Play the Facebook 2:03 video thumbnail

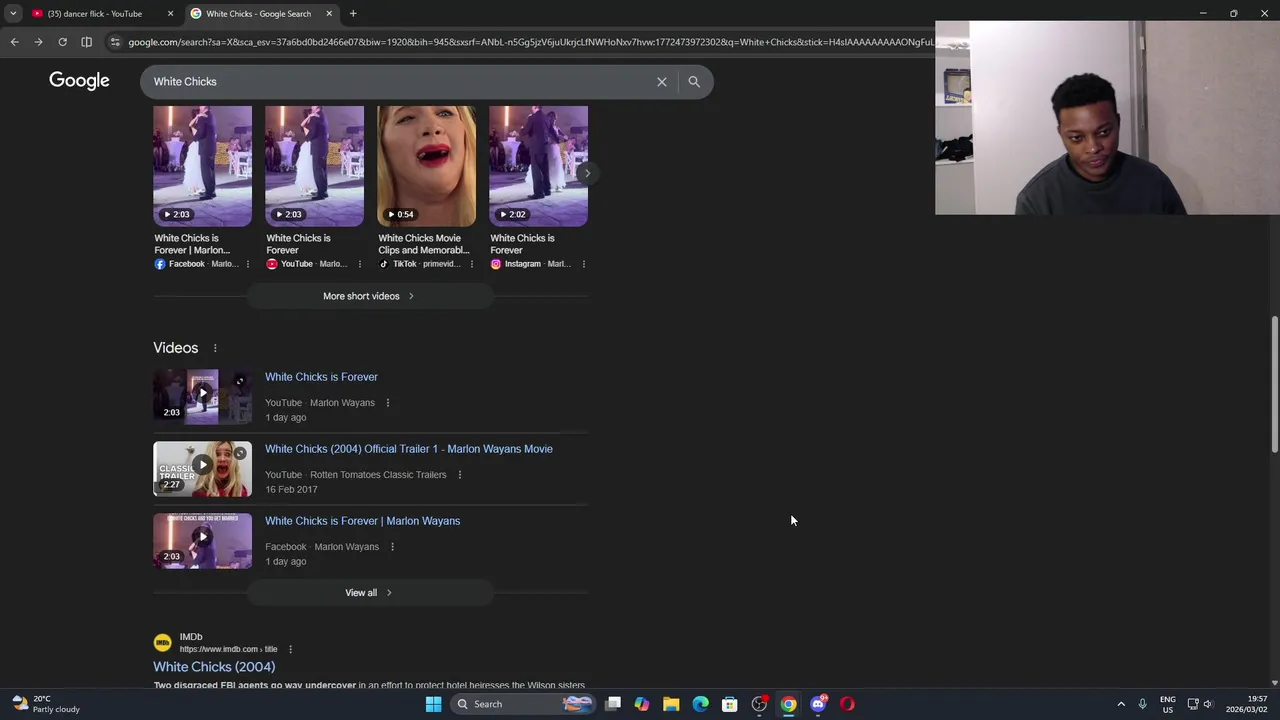[x=202, y=541]
